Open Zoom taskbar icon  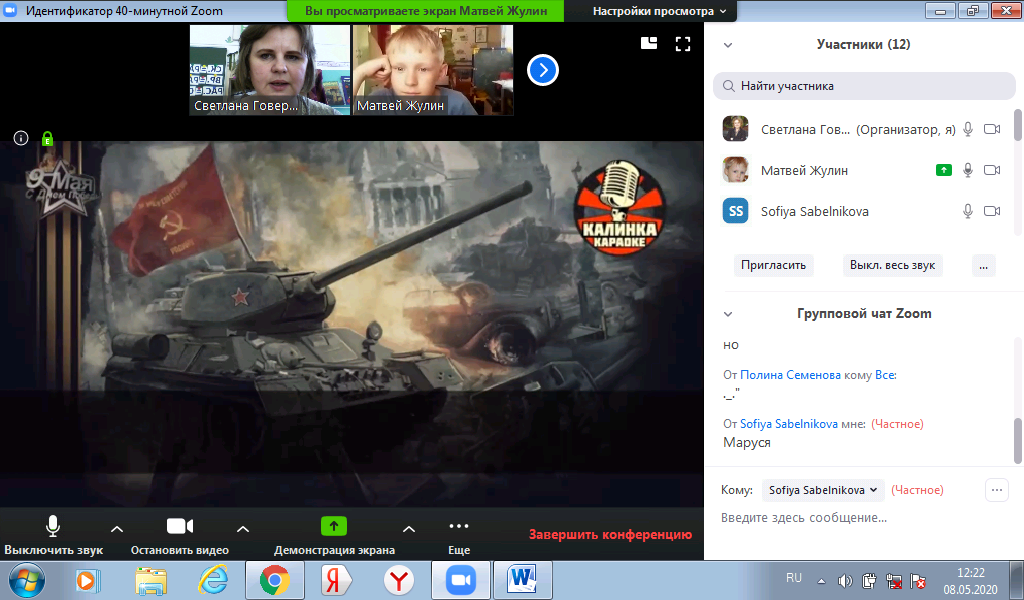point(461,580)
